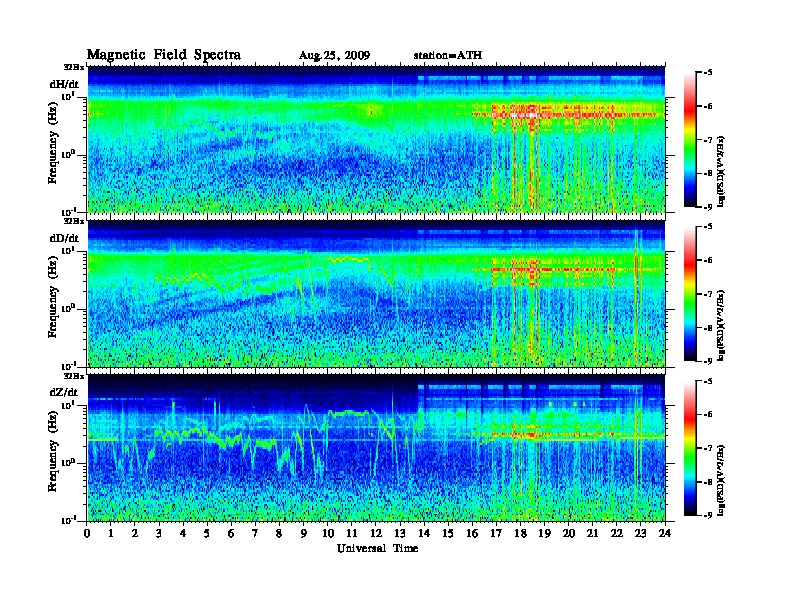Viewport: 792px width, 612px height.
Task: Click the dH/dt spectrogram plot area
Action: pos(376,139)
